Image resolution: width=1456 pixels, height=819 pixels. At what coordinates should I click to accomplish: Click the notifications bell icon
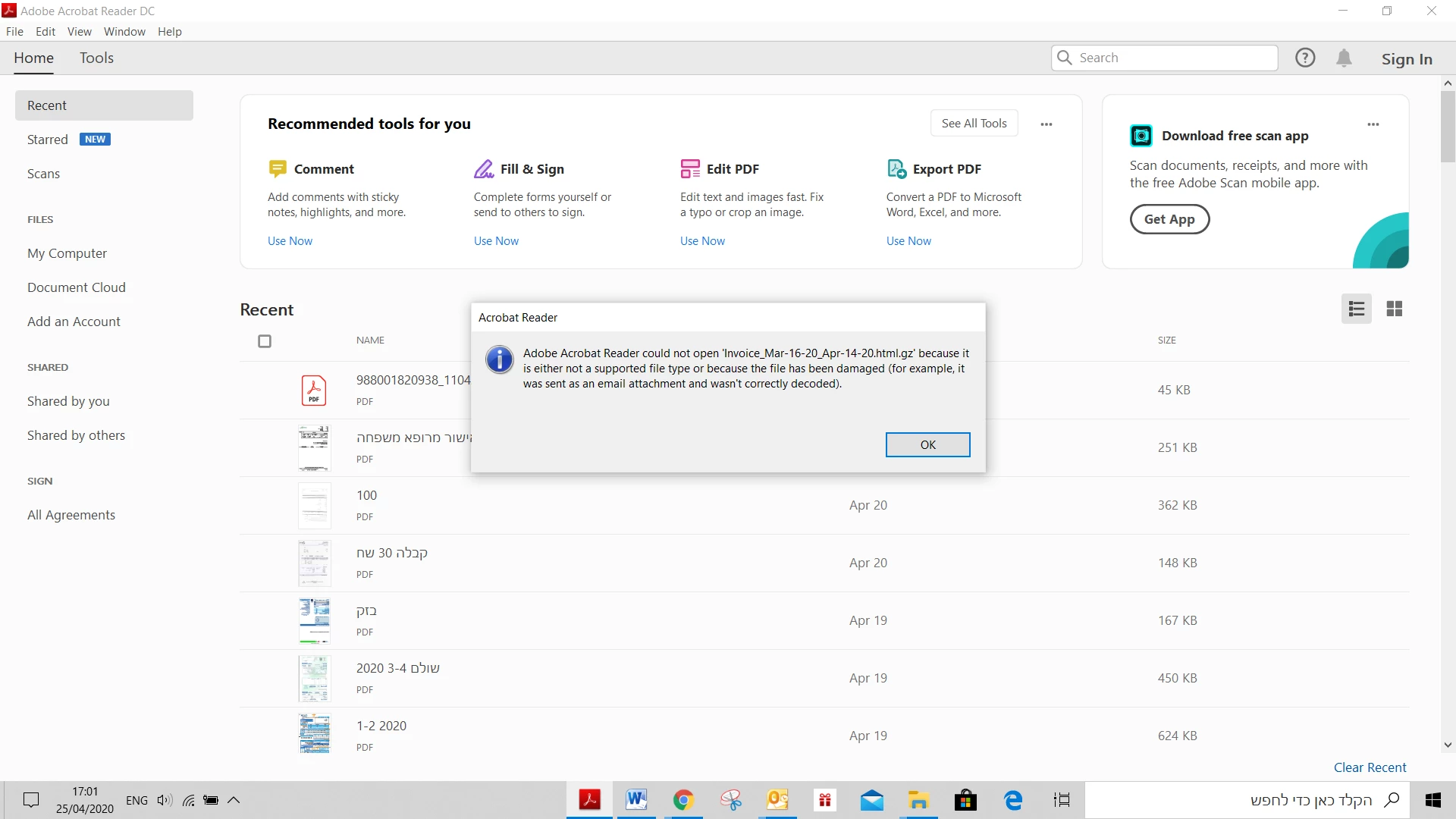(1344, 58)
